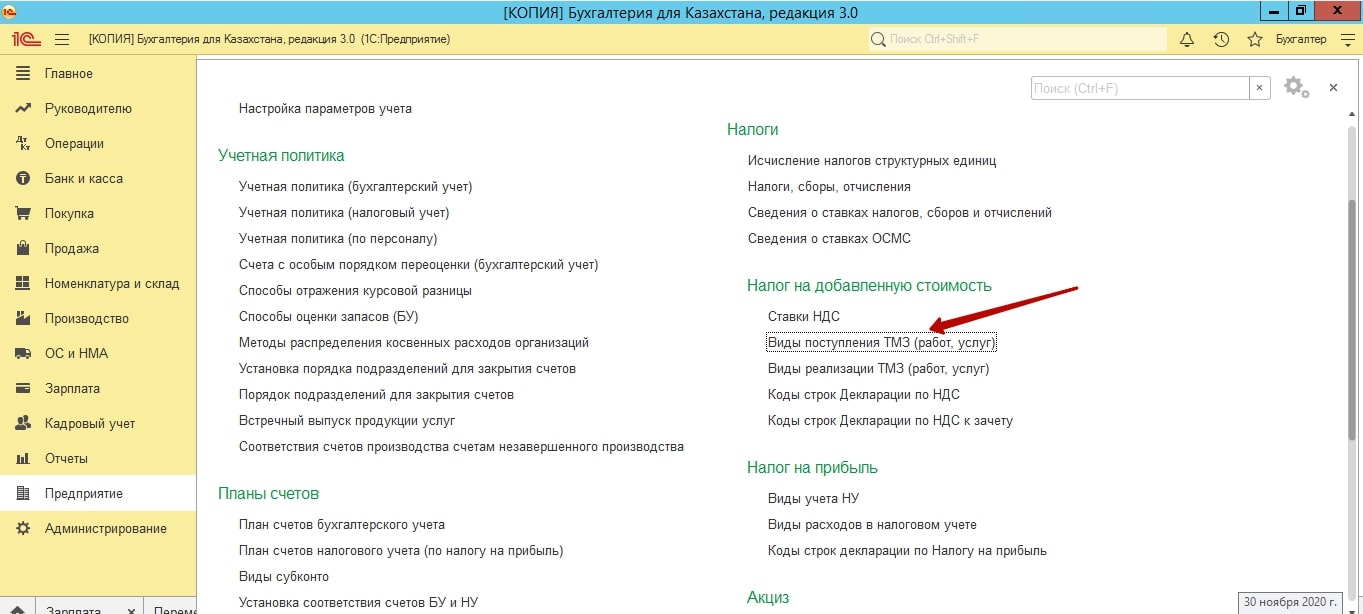This screenshot has width=1363, height=614.
Task: Click the notifications bell icon
Action: [x=1187, y=39]
